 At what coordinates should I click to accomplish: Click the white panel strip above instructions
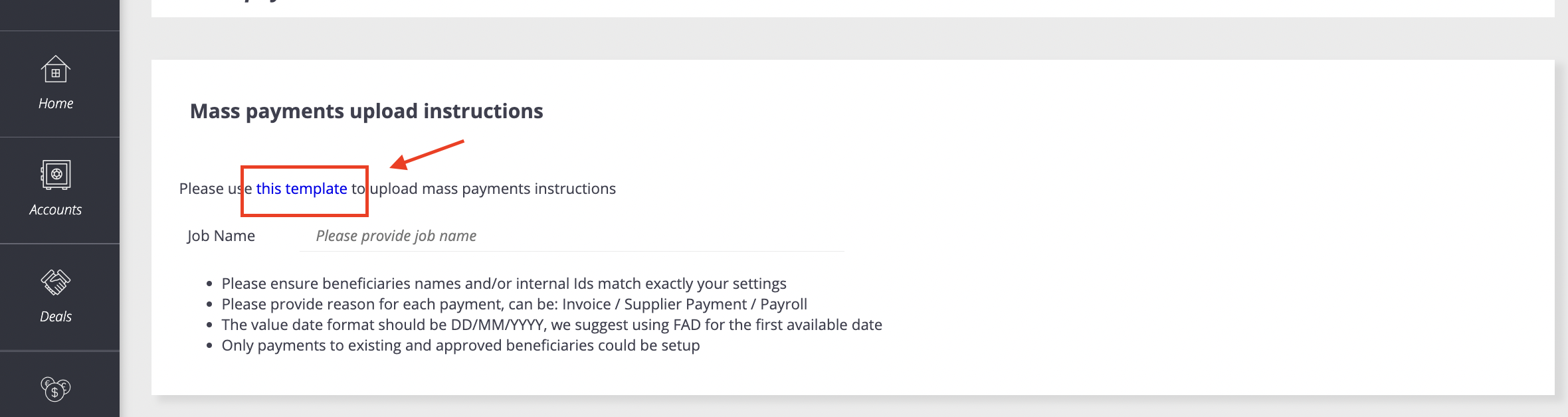[x=853, y=9]
